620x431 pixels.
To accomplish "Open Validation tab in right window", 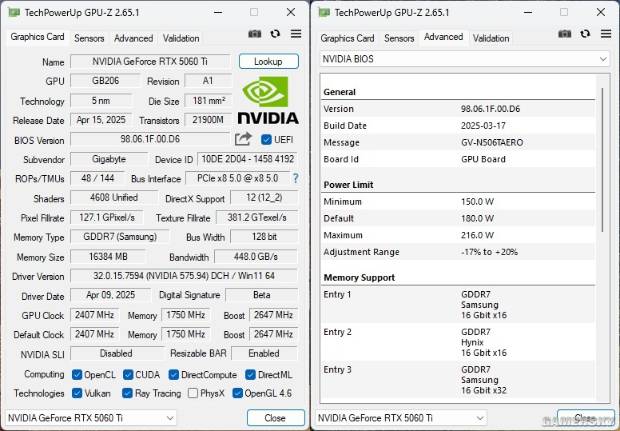I will click(491, 38).
